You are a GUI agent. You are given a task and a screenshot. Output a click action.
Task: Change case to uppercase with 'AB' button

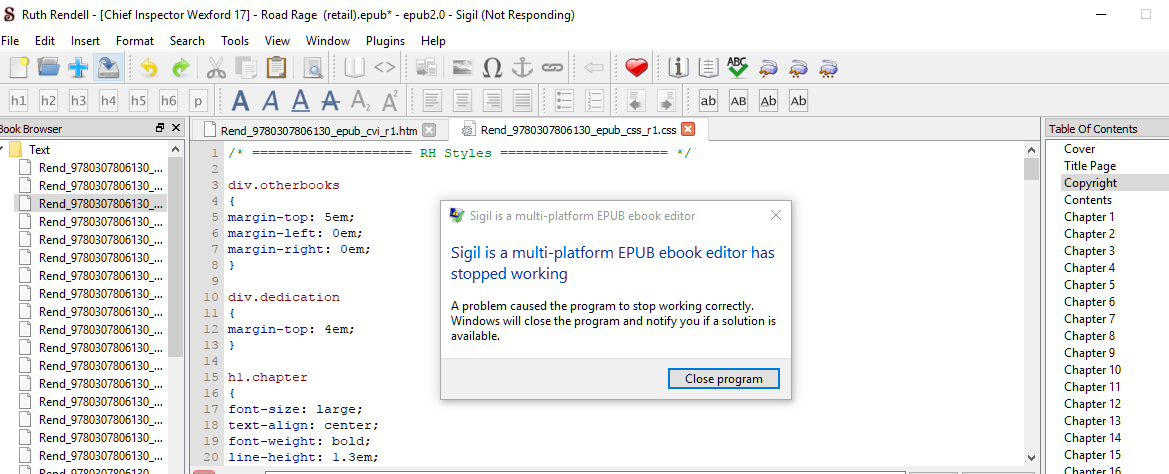click(x=738, y=101)
